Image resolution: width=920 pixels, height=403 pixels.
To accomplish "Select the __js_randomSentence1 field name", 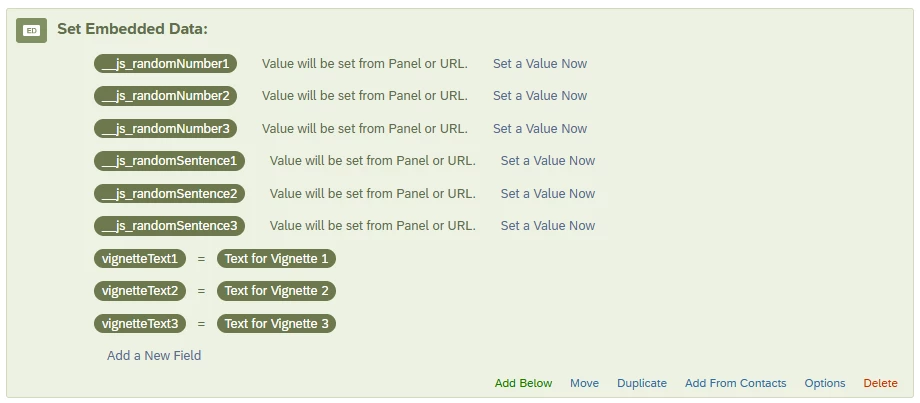I will [x=170, y=161].
